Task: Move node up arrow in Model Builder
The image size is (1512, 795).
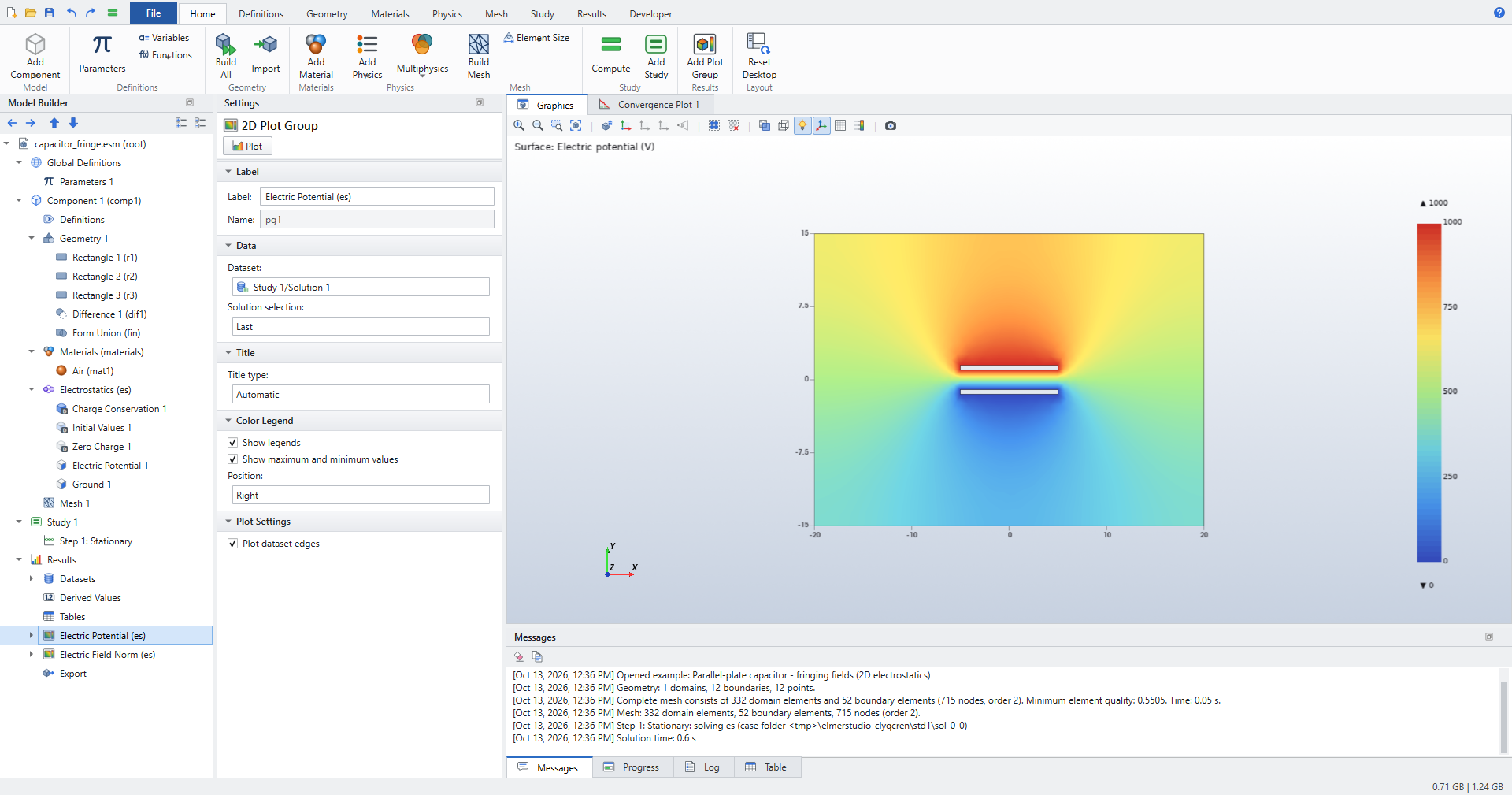Action: (54, 123)
